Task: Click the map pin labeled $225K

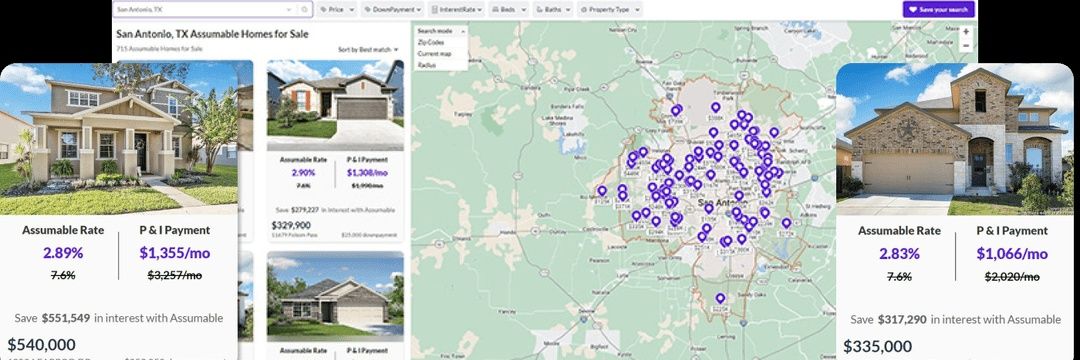Action: click(x=720, y=299)
